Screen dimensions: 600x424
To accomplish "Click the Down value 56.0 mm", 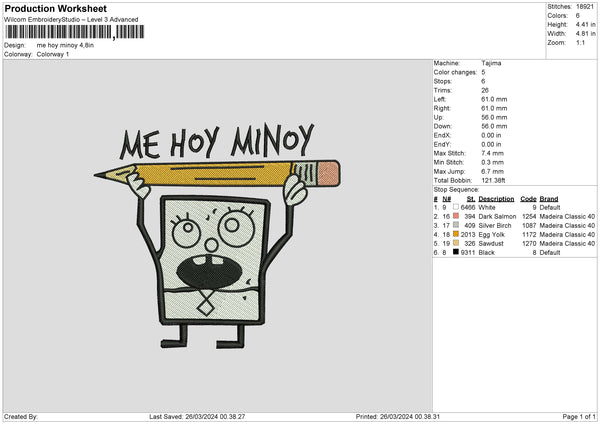I will [x=494, y=126].
